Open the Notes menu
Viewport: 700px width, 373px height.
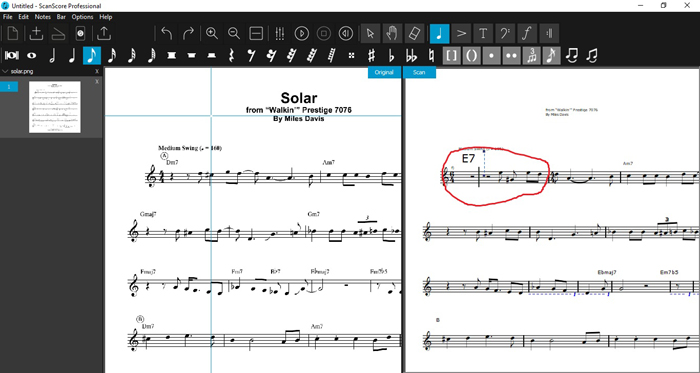pos(43,17)
